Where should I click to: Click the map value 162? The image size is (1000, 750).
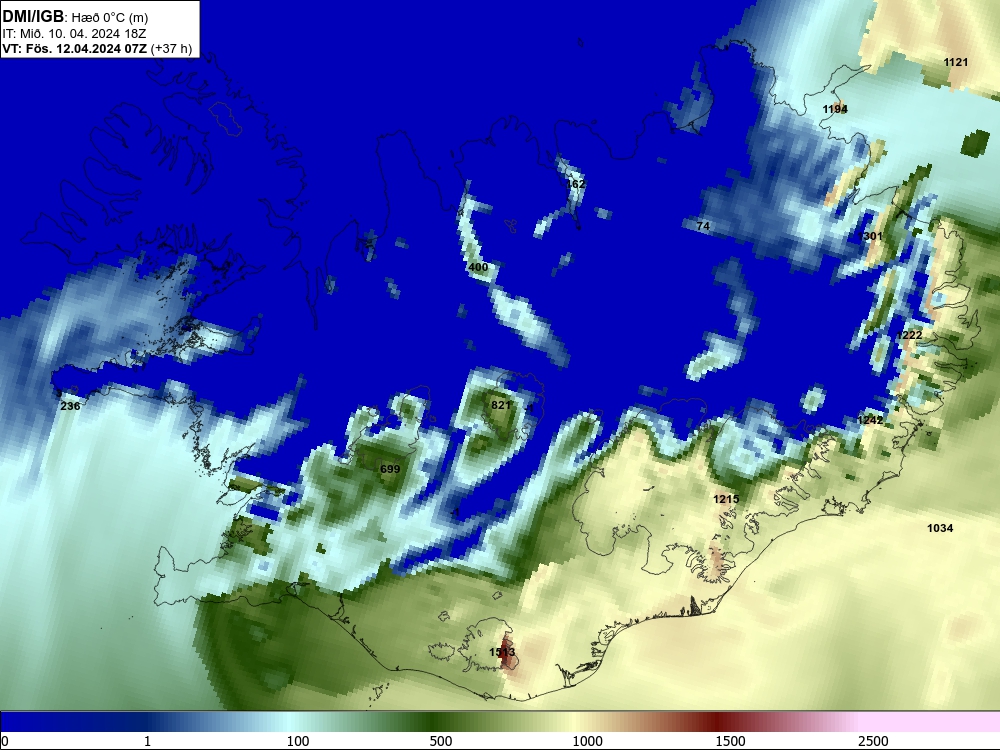pyautogui.click(x=576, y=184)
